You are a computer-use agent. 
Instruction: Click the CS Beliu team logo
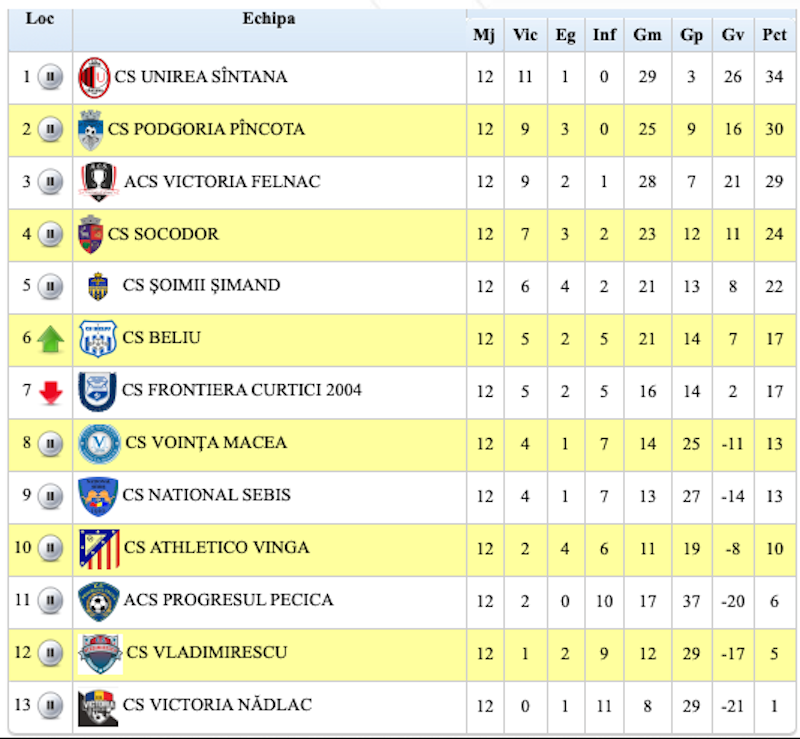(99, 339)
